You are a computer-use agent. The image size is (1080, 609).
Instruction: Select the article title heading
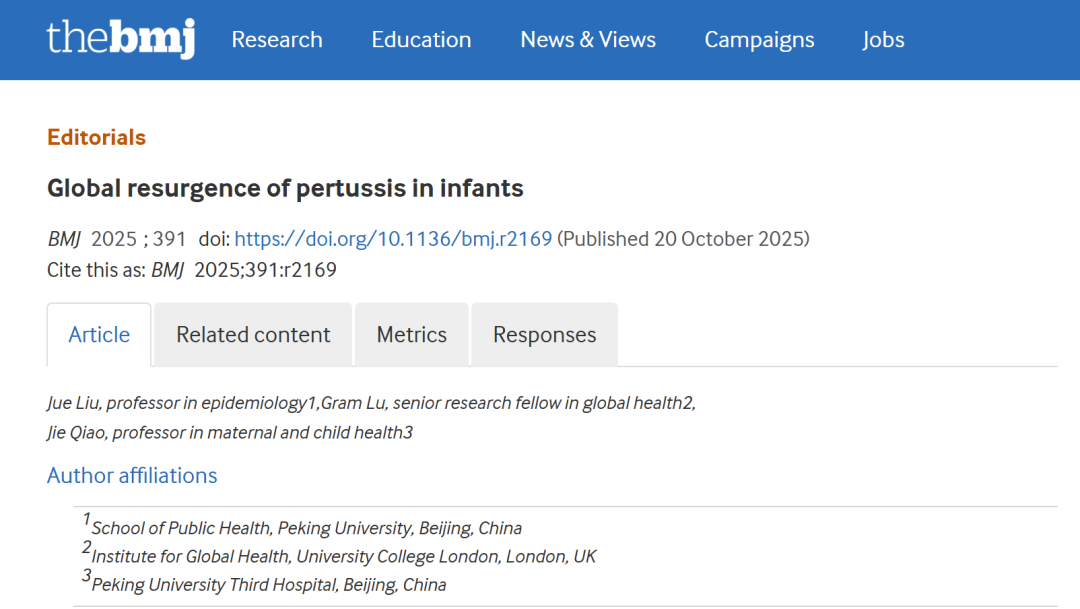(x=285, y=188)
